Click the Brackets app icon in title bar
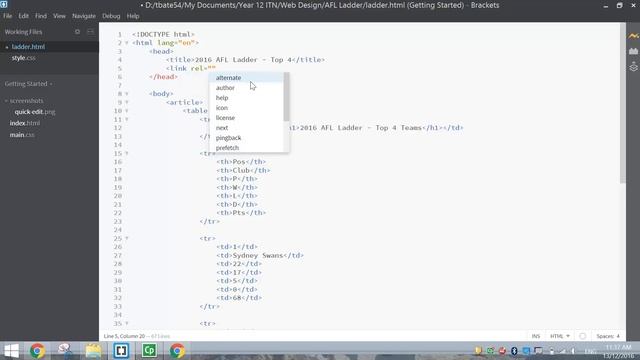640x360 pixels. tap(4, 4)
